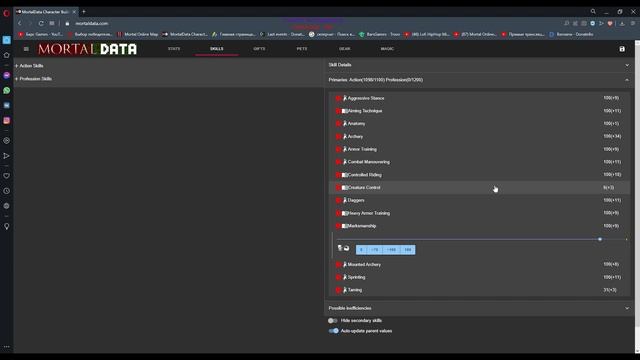
Task: Click the red icon beside Creature Control
Action: coord(338,188)
